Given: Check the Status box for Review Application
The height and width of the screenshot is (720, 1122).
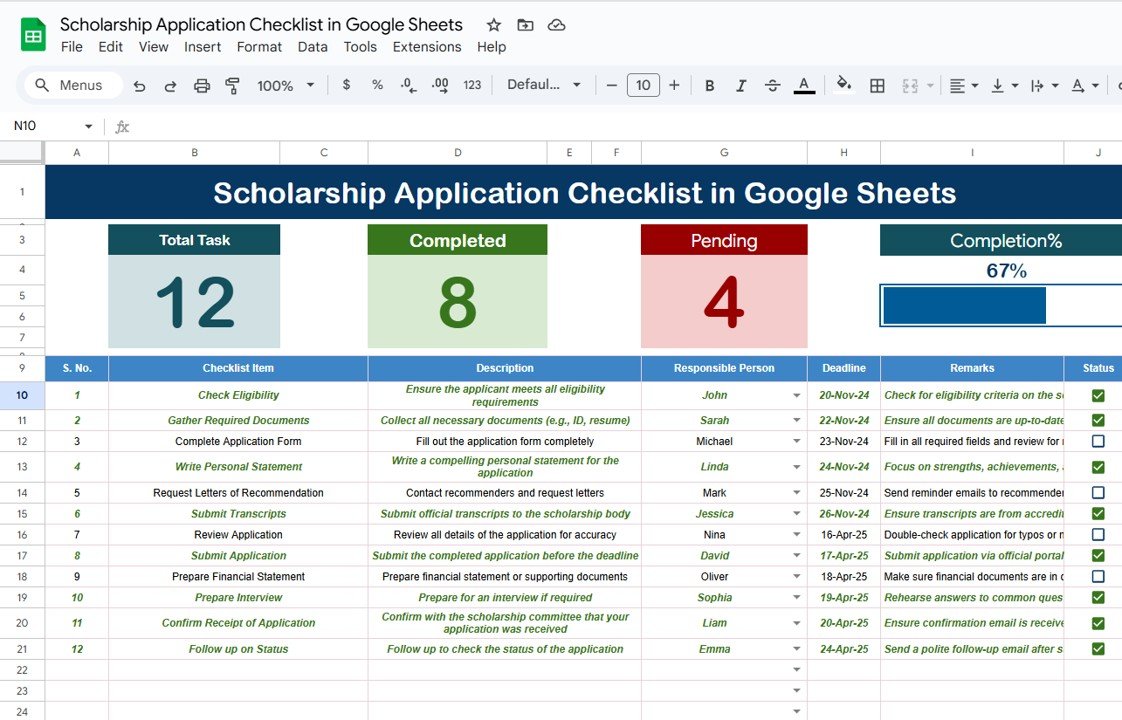Looking at the screenshot, I should (x=1097, y=534).
